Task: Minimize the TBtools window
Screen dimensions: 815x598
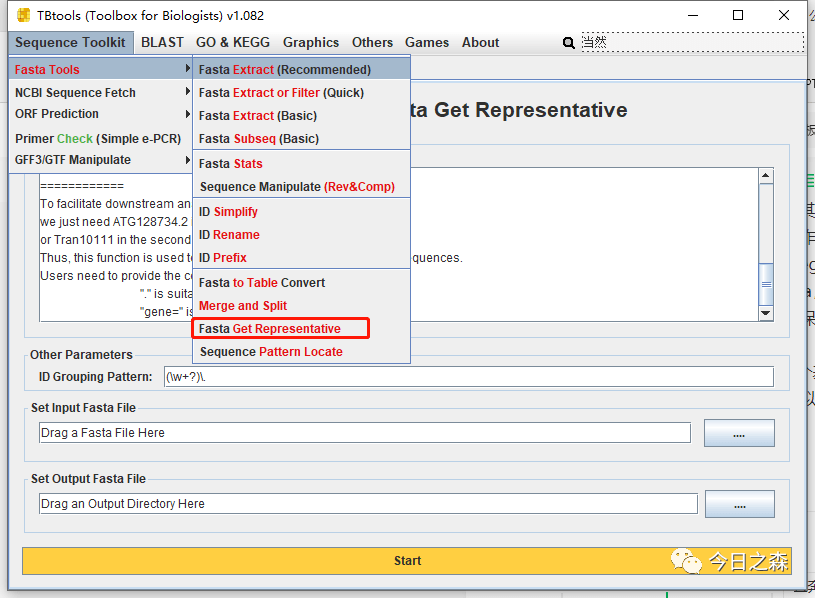Action: click(x=693, y=15)
